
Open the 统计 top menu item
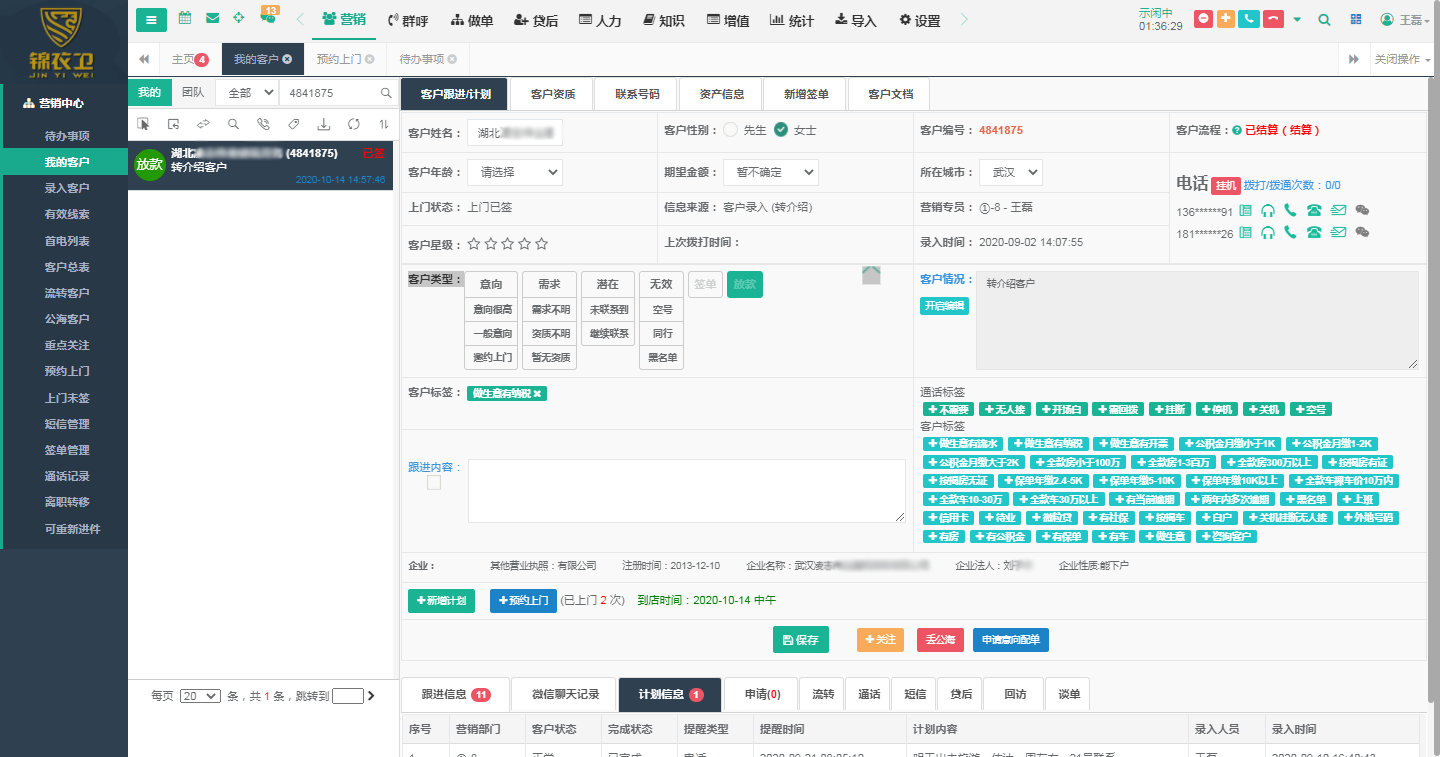(791, 20)
